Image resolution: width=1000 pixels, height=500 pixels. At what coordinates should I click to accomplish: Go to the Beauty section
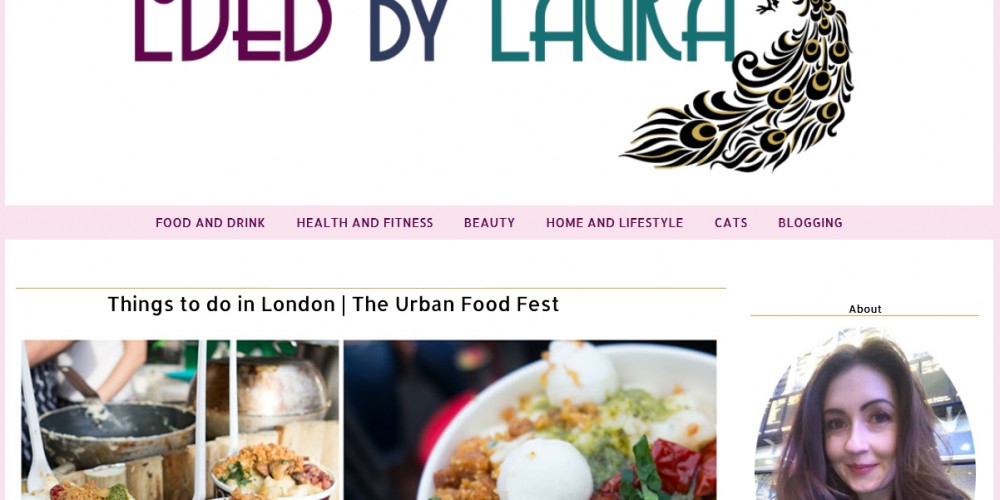pyautogui.click(x=489, y=223)
